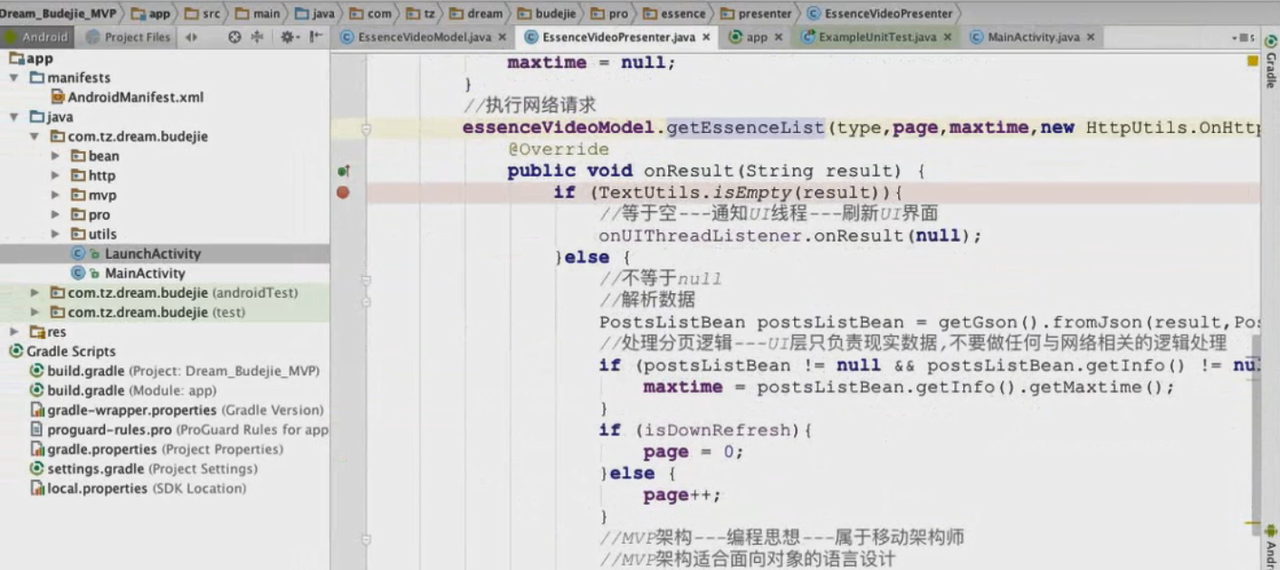Select the app module root node
The height and width of the screenshot is (570, 1280).
point(32,58)
